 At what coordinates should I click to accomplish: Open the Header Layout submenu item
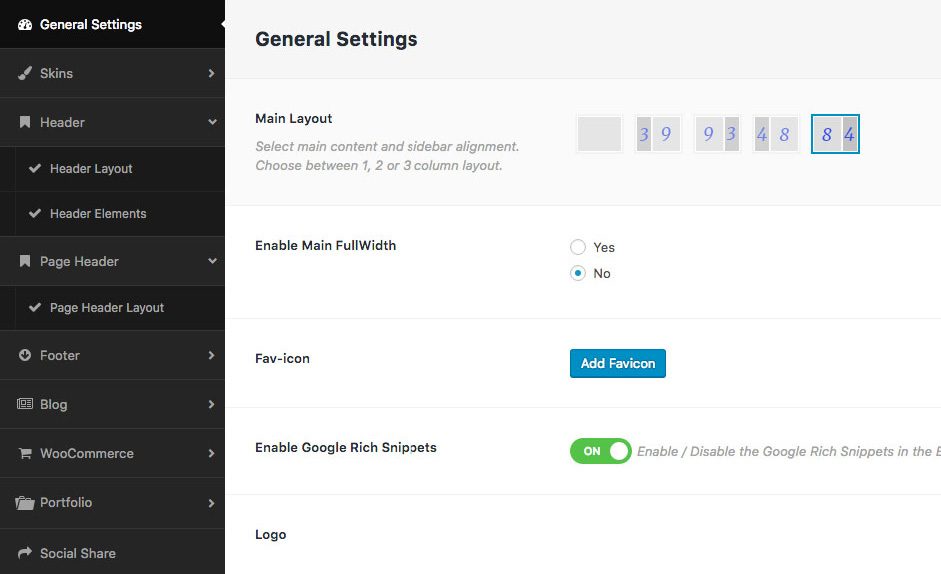91,169
